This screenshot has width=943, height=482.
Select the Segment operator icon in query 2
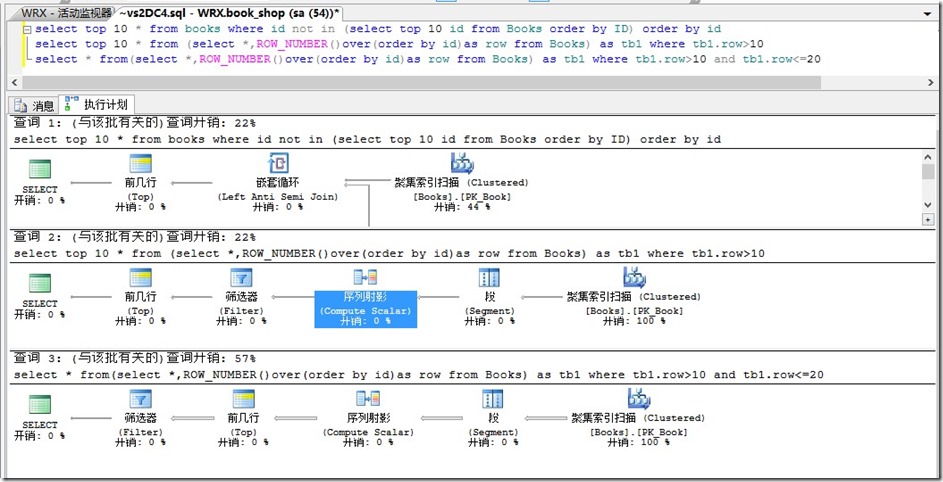tap(489, 278)
